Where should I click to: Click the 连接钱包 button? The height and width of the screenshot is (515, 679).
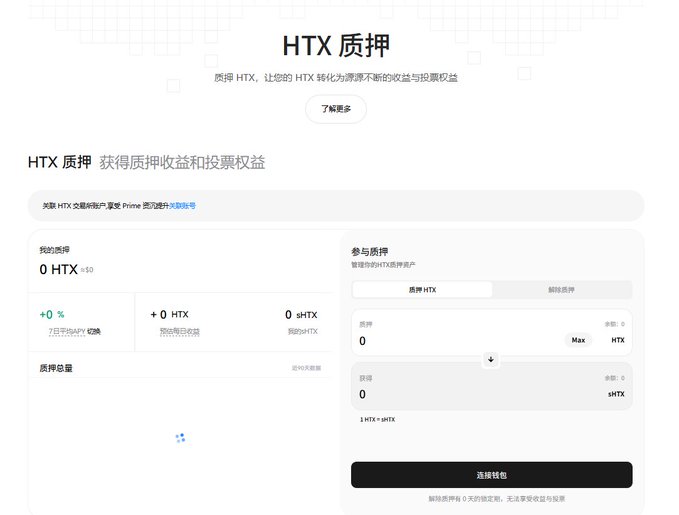(x=491, y=475)
